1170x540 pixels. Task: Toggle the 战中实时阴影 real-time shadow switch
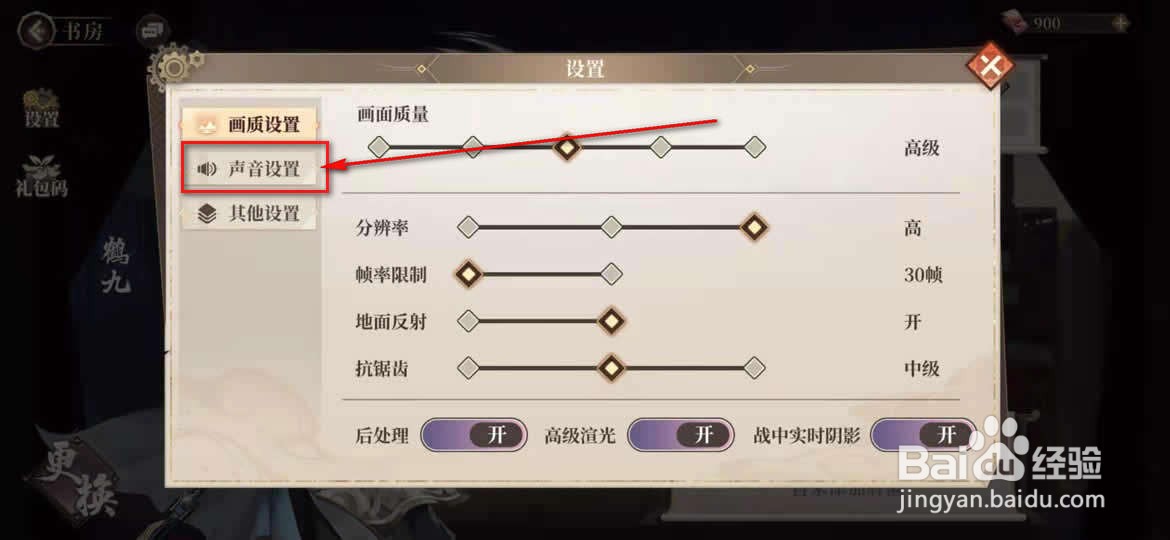(923, 436)
